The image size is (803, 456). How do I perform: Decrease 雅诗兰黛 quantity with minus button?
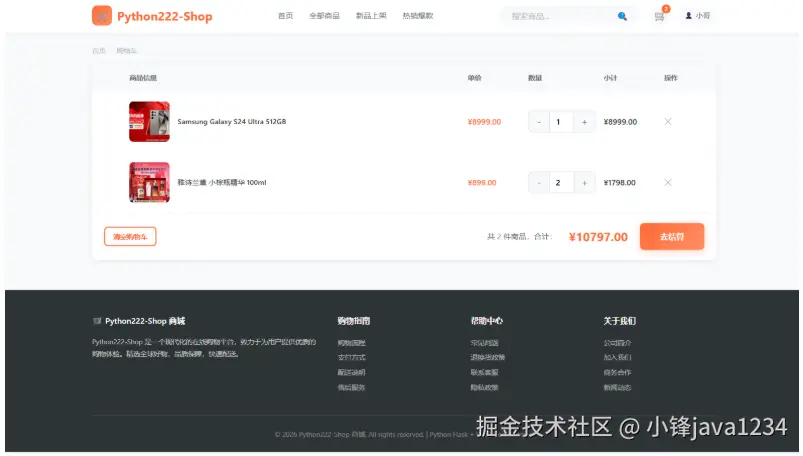click(x=539, y=182)
